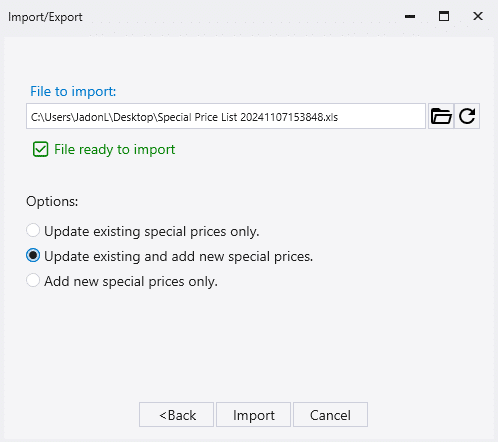
Task: Select the 'Add new special prices only' radio
Action: point(33,280)
